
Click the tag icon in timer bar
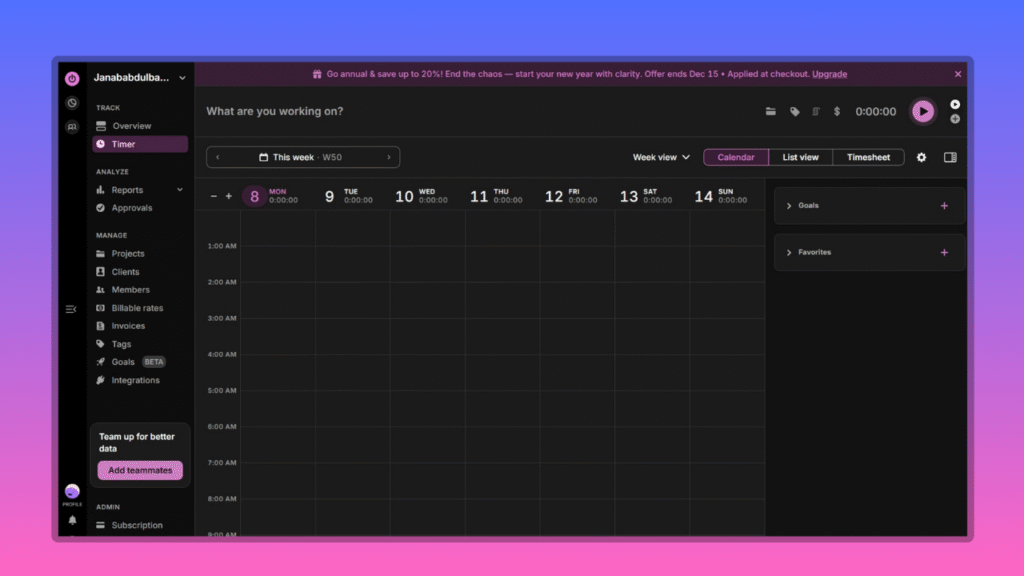coord(795,112)
